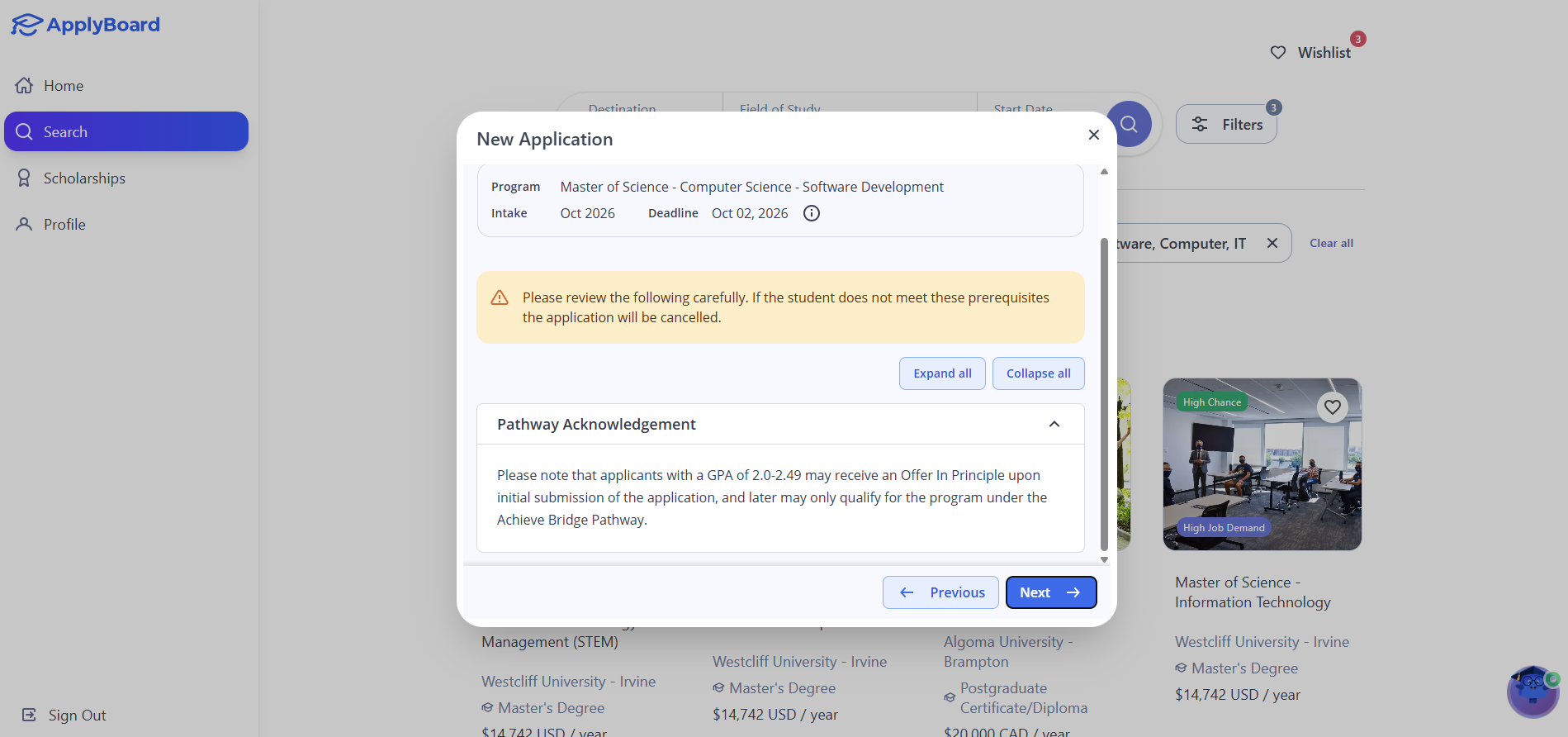
Task: Click the ApplyBoard logo
Action: click(x=86, y=25)
